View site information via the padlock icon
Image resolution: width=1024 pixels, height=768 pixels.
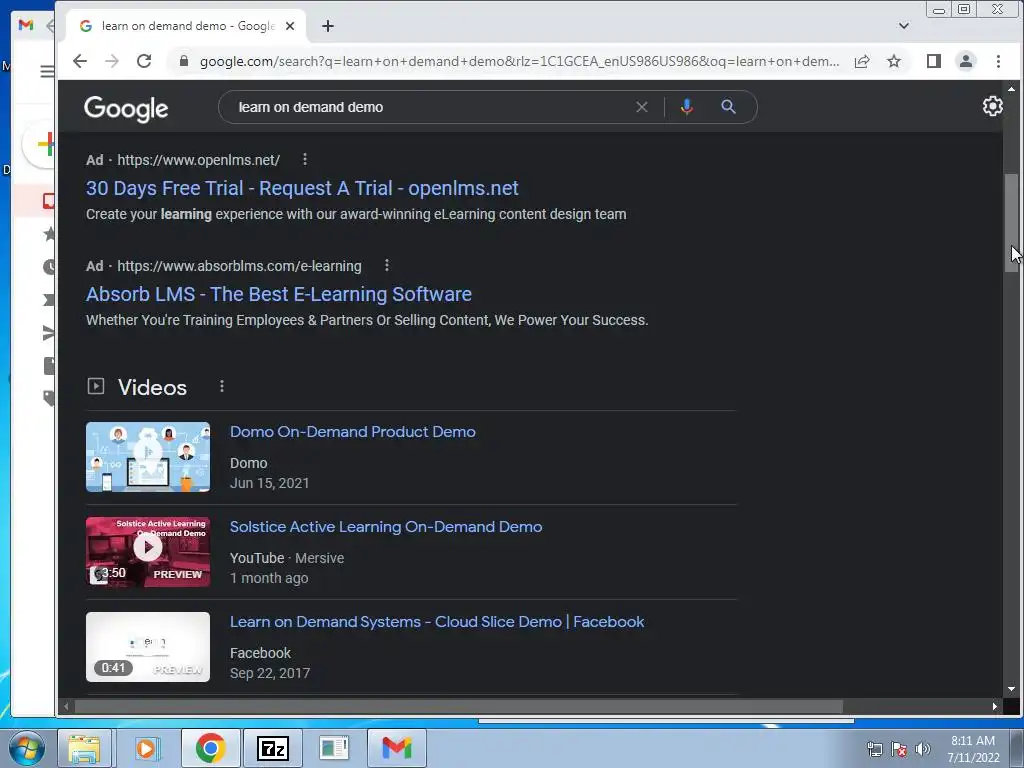[184, 61]
